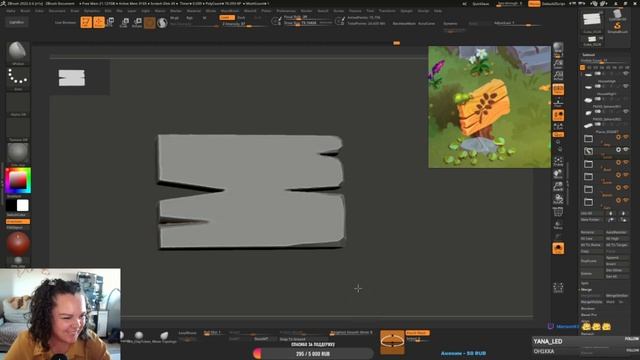Enable Rgb paint mode
The width and height of the screenshot is (640, 360).
click(x=189, y=18)
